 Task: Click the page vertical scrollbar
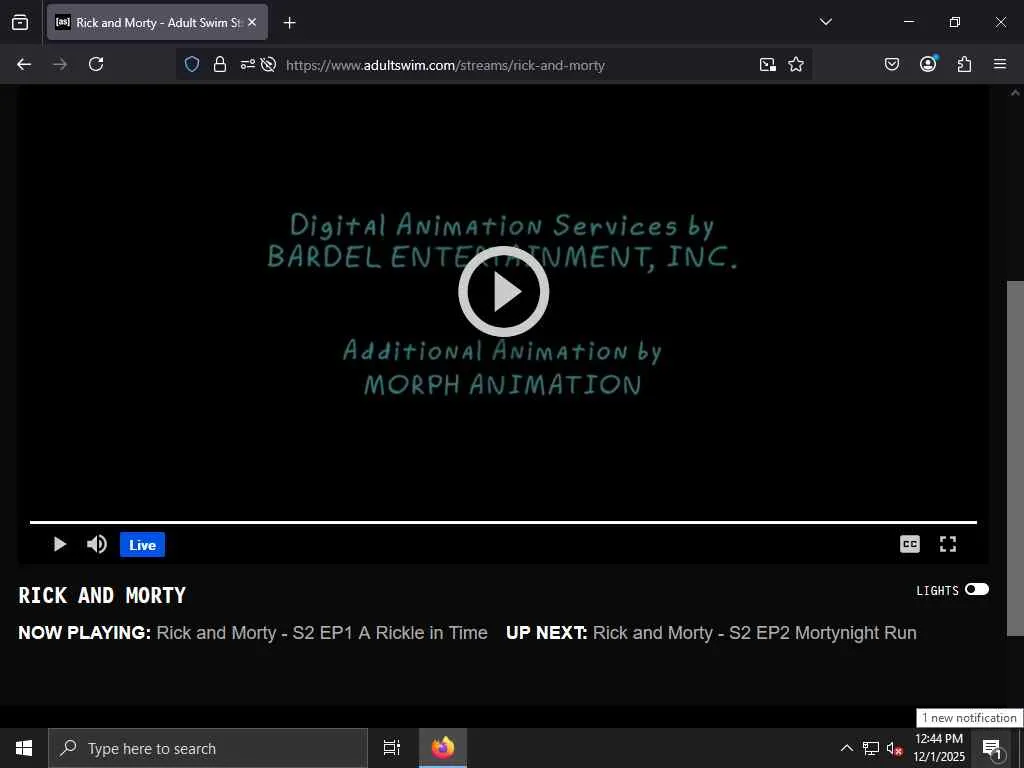pos(1015,457)
